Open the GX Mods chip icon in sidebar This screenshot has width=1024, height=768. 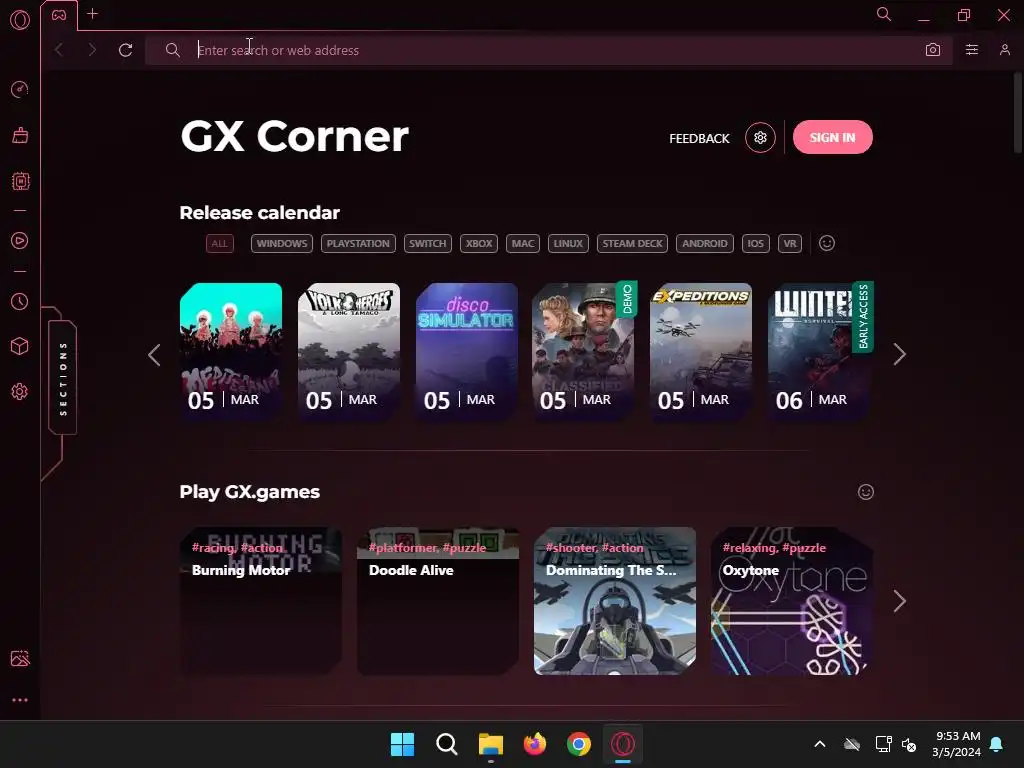pyautogui.click(x=20, y=181)
